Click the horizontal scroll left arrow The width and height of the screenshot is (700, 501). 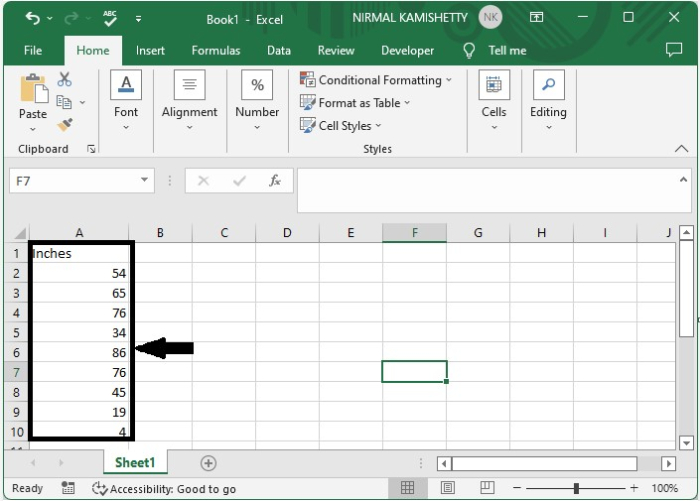click(x=444, y=463)
